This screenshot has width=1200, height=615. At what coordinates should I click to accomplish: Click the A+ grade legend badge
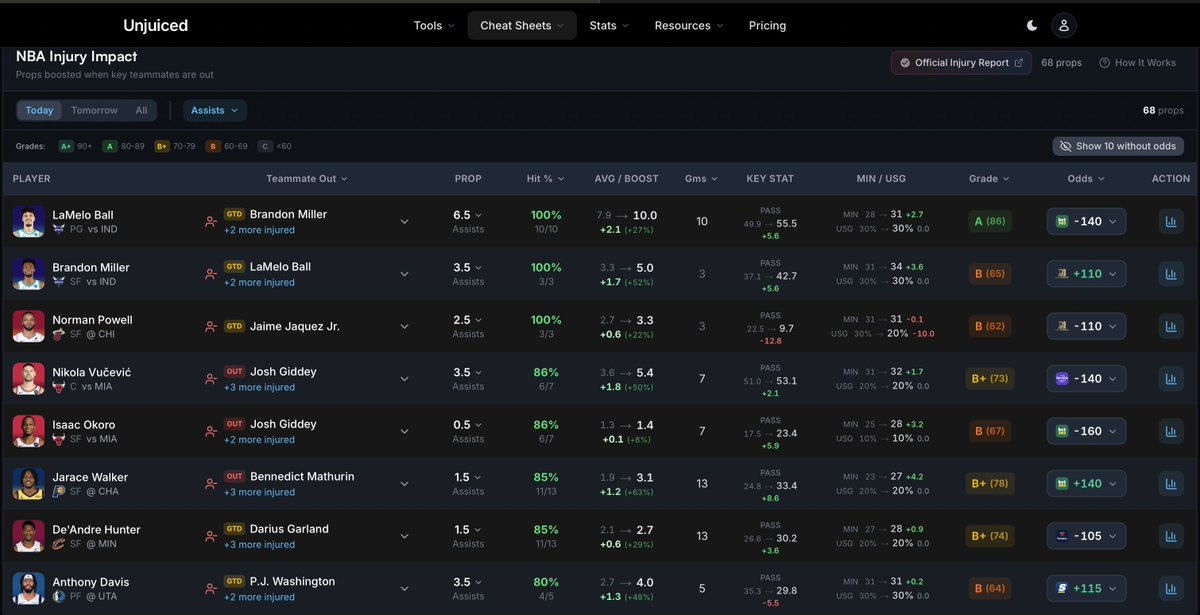(66, 146)
